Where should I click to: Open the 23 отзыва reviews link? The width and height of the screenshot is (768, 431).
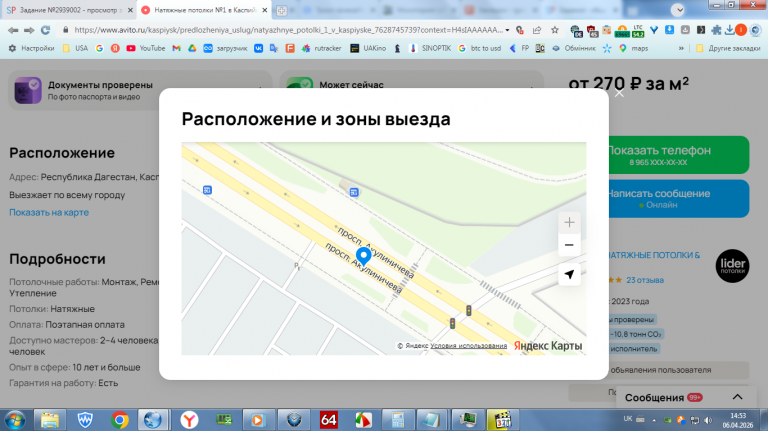tap(645, 280)
